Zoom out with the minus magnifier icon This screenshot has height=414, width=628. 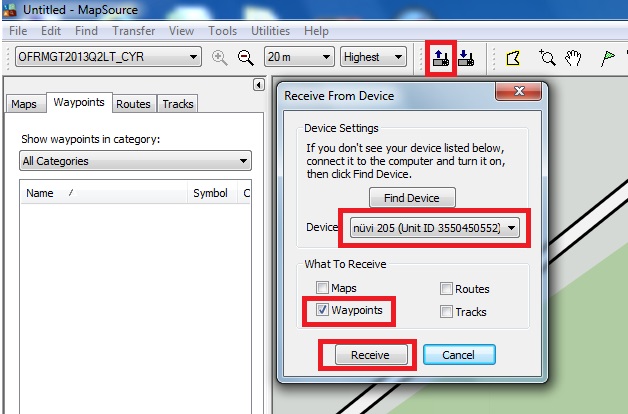click(x=245, y=58)
